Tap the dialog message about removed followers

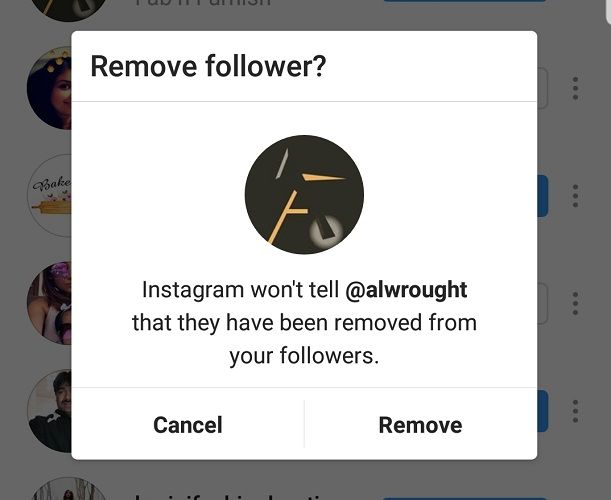304,323
